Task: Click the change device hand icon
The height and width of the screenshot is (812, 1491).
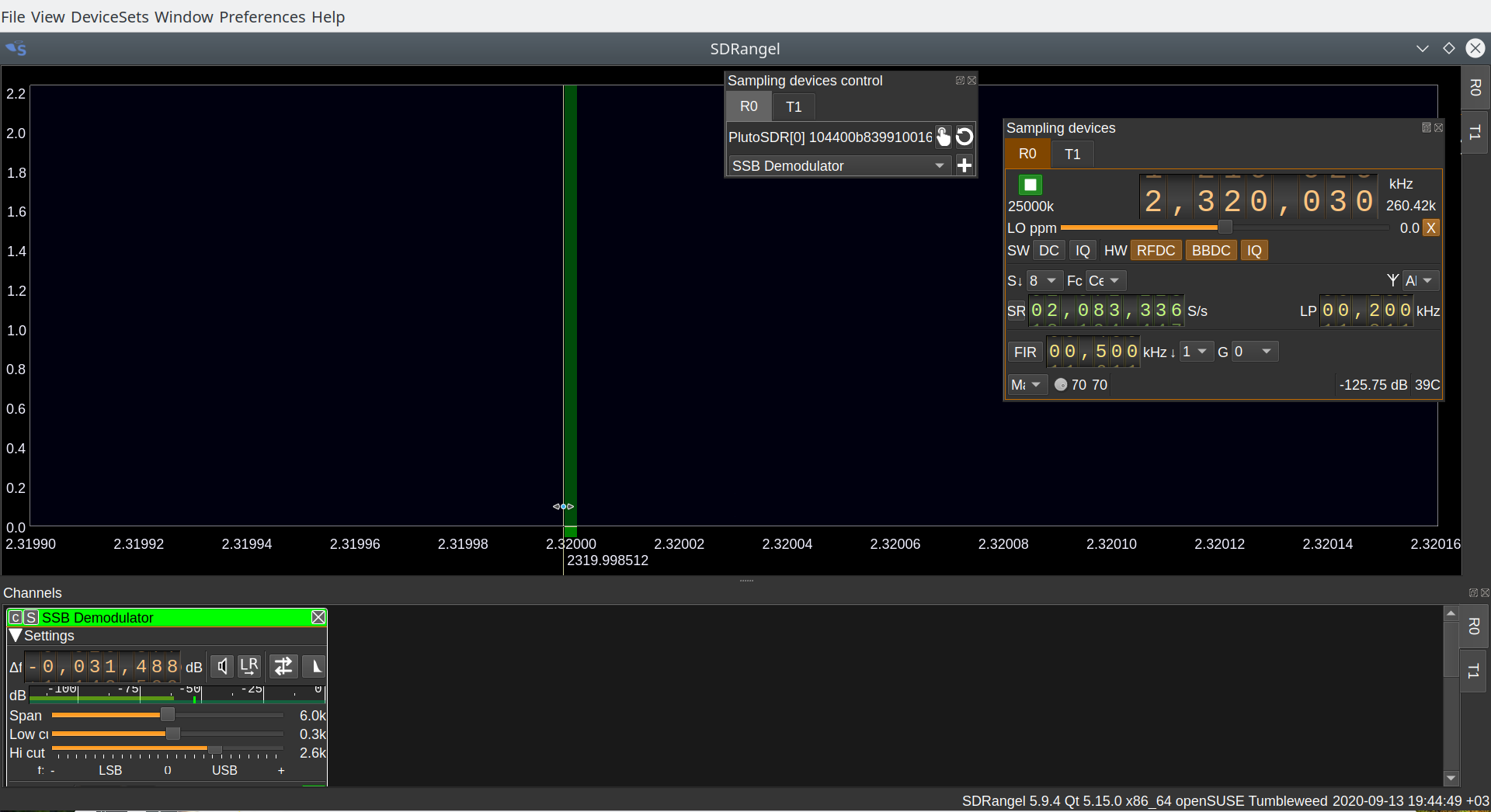Action: click(943, 137)
